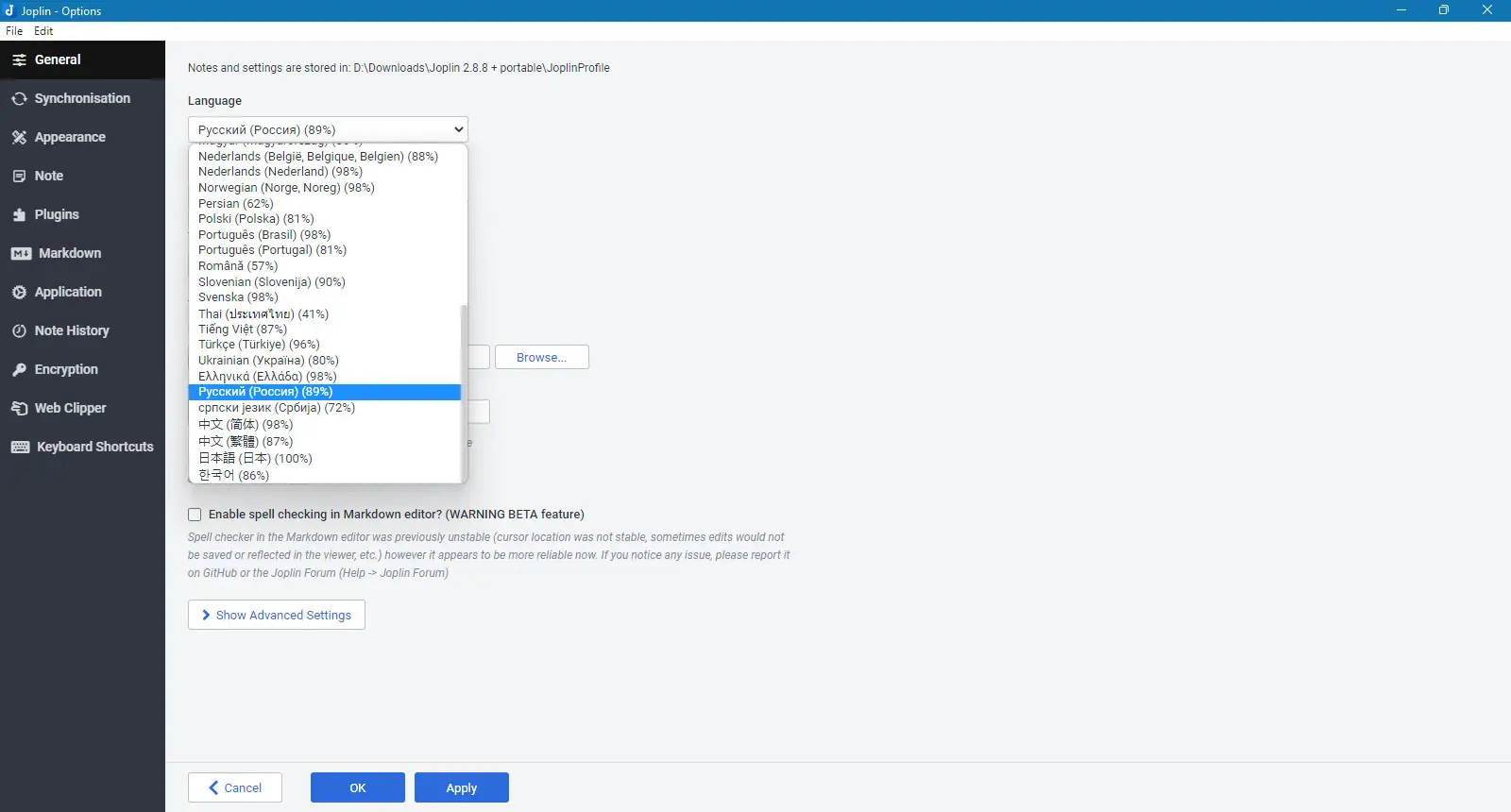Open the Plugins settings section

(x=82, y=214)
